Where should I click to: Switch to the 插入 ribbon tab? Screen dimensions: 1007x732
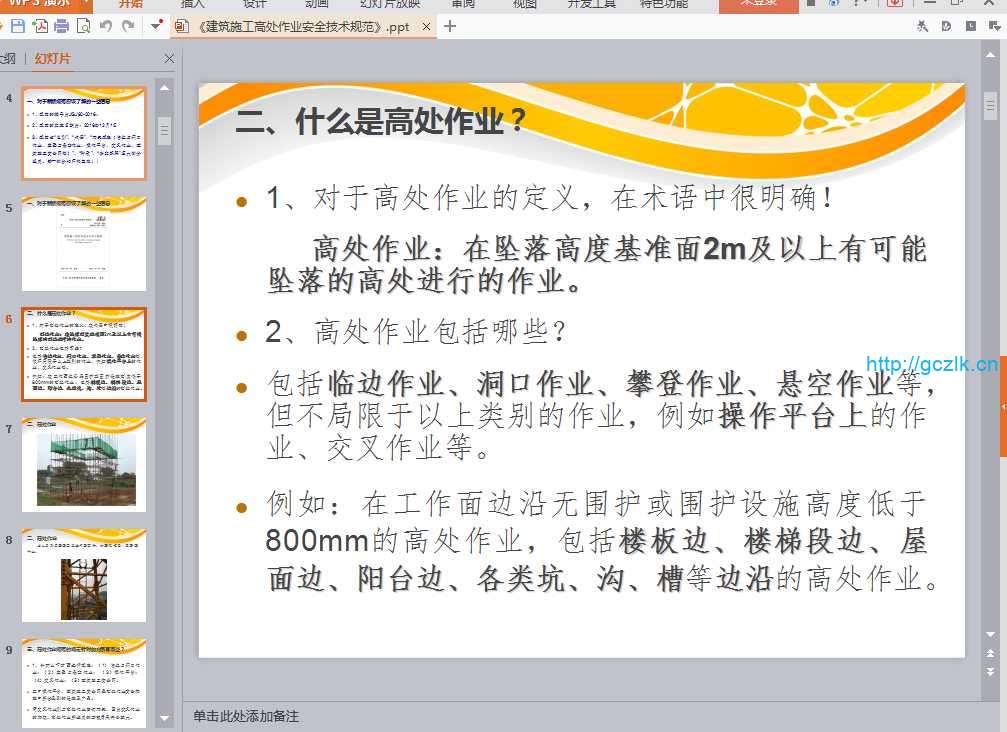(192, 4)
